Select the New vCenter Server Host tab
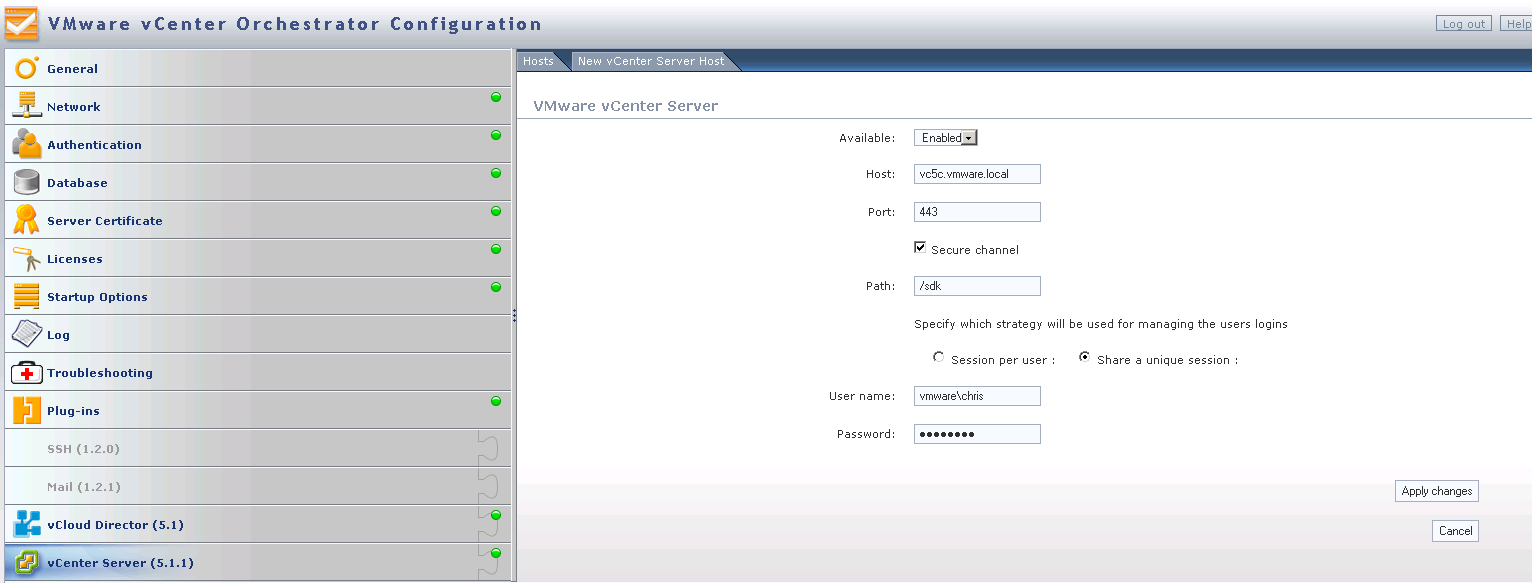This screenshot has height=583, width=1532. 651,61
